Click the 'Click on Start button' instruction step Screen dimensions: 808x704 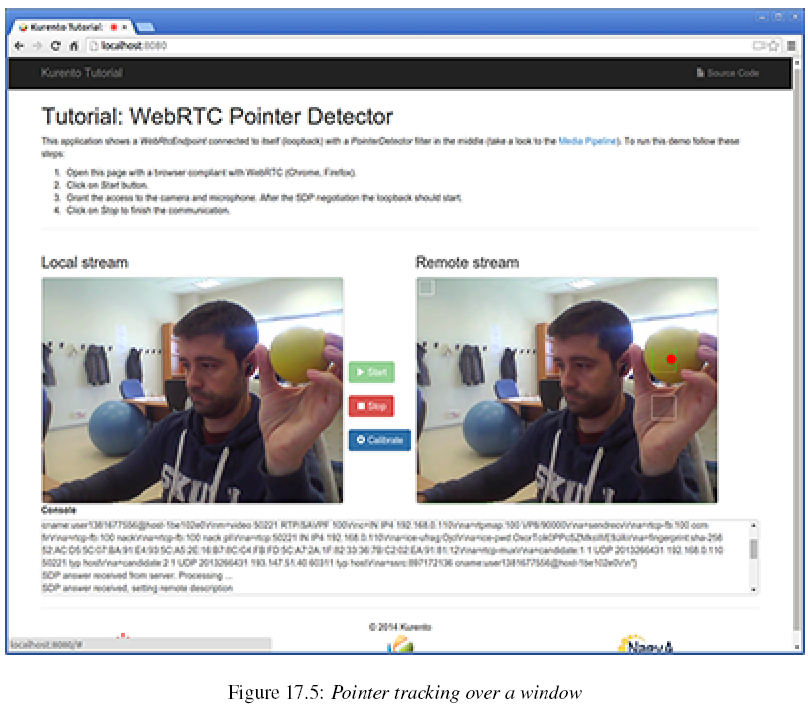107,185
